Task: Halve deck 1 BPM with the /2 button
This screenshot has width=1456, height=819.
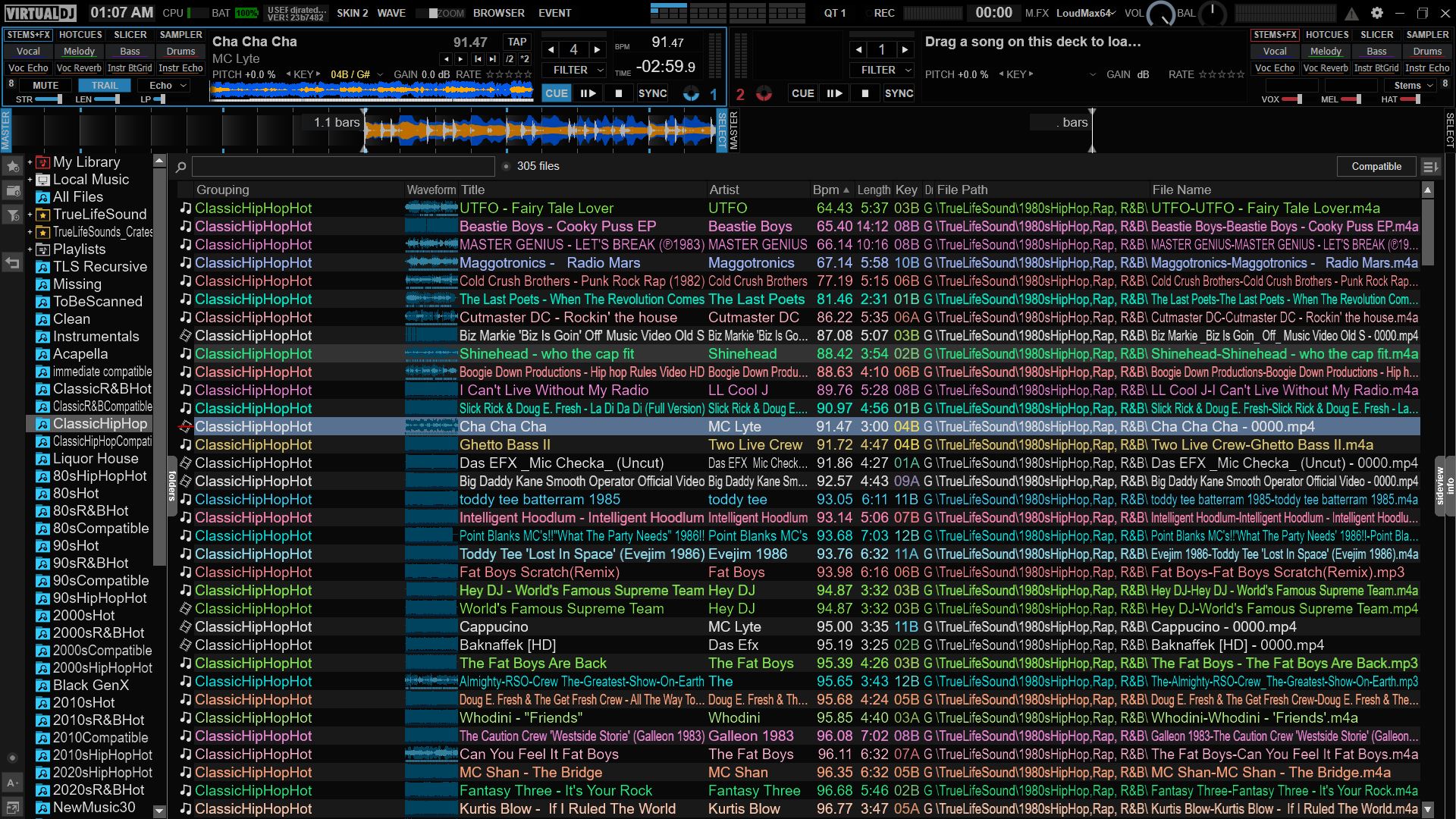Action: click(510, 59)
